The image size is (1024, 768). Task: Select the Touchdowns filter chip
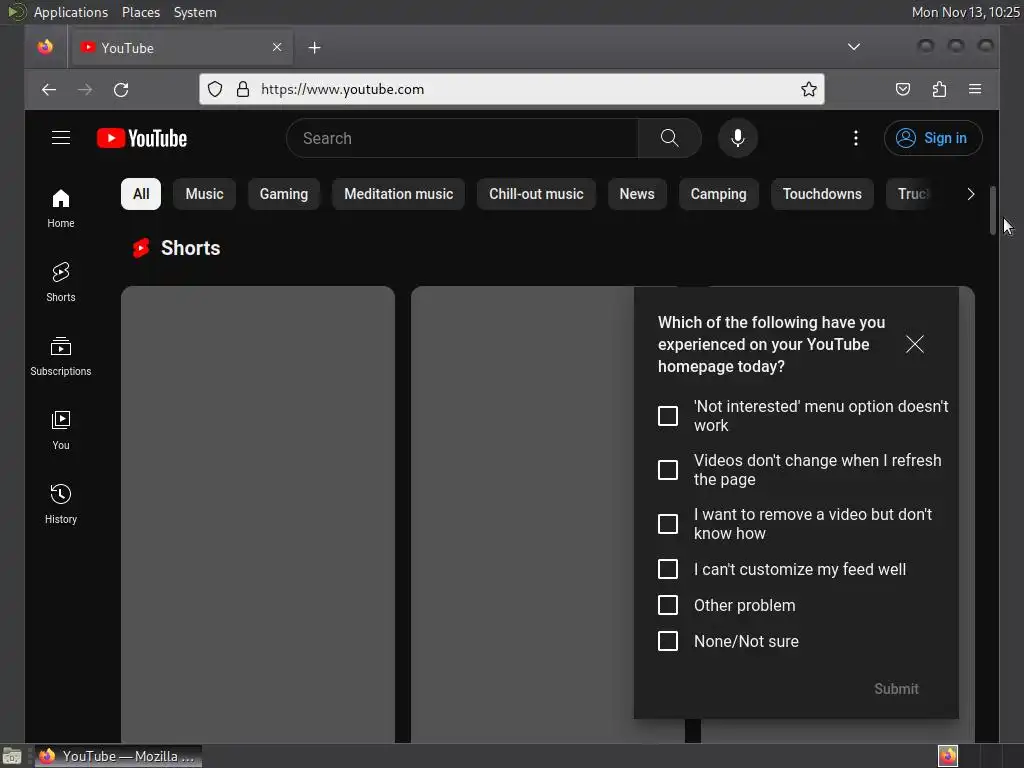(822, 194)
